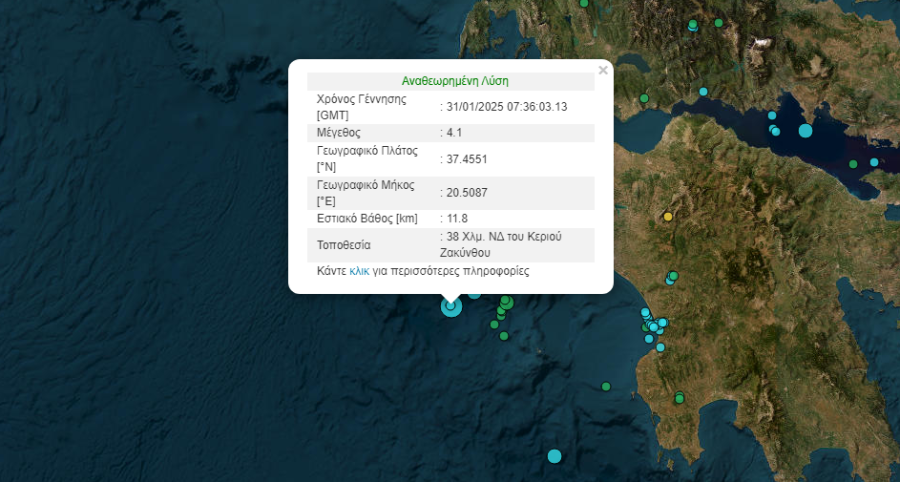Select the large cyan marker in the Corinthian Gulf

click(x=805, y=130)
